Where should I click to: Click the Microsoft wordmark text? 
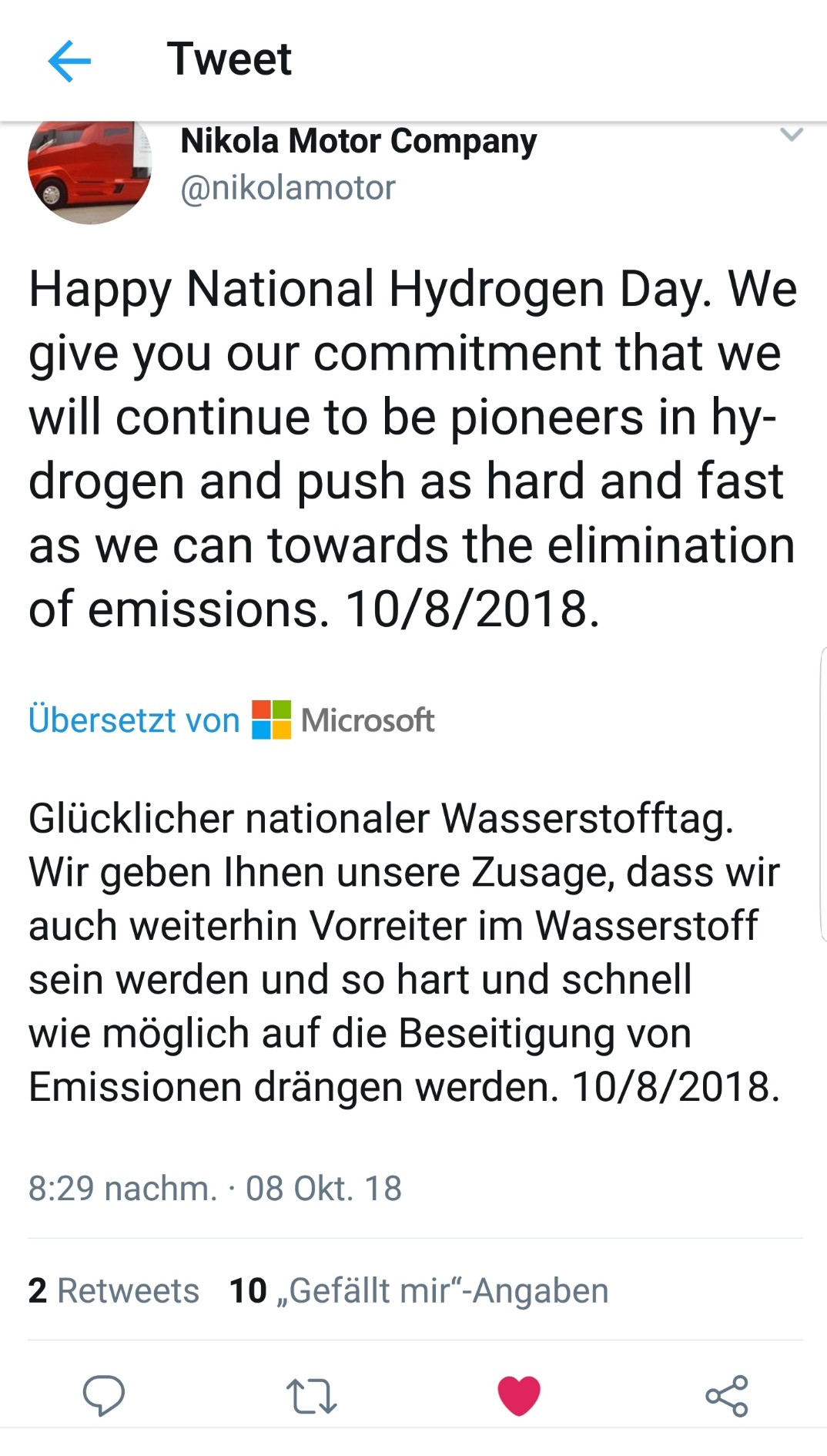pyautogui.click(x=368, y=720)
